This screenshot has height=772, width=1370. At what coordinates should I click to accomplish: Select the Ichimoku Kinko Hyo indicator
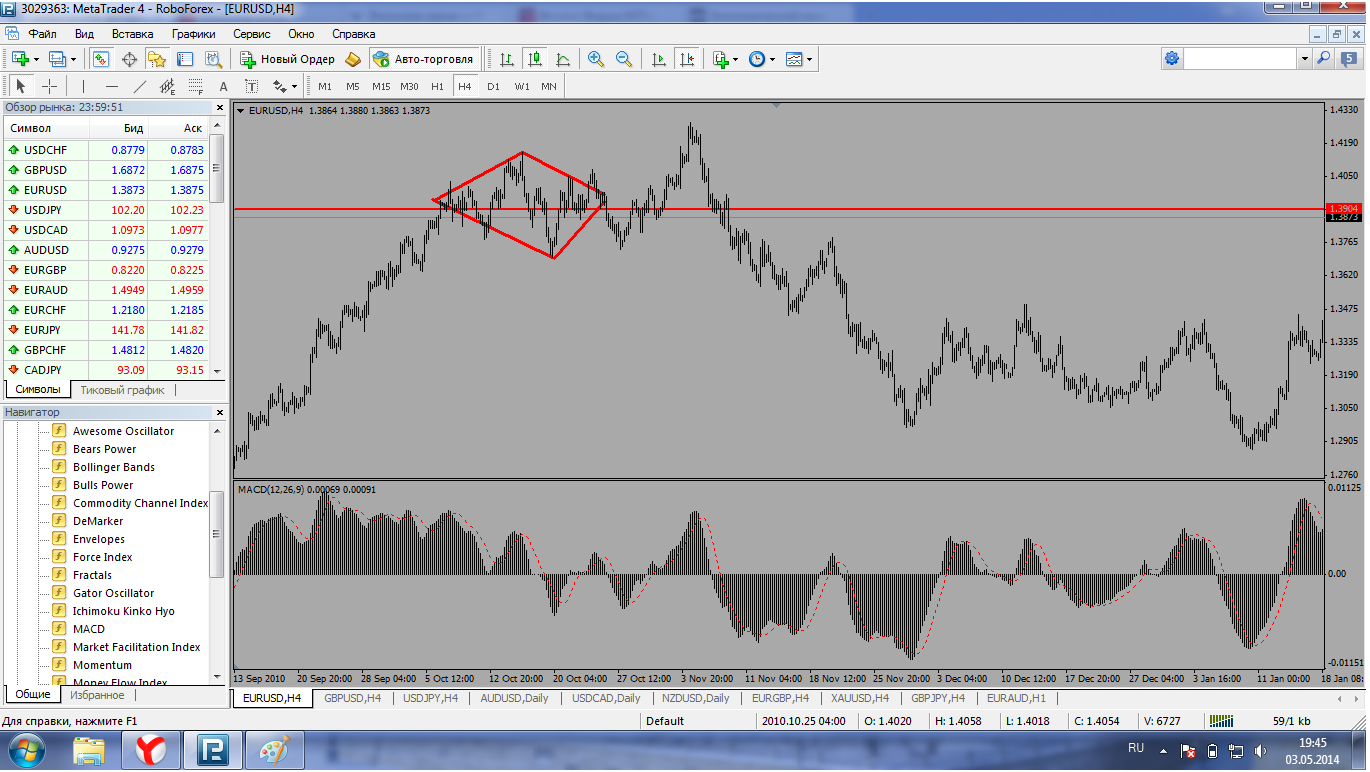coord(123,611)
